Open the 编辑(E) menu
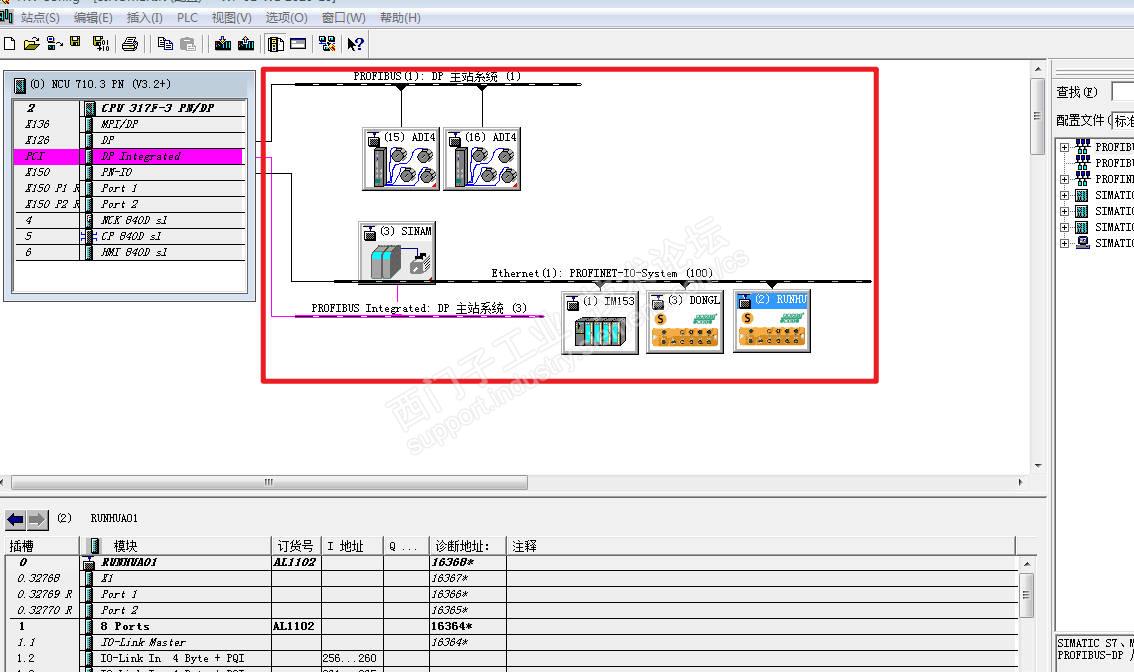Screen dimensions: 1134x672 pos(93,17)
